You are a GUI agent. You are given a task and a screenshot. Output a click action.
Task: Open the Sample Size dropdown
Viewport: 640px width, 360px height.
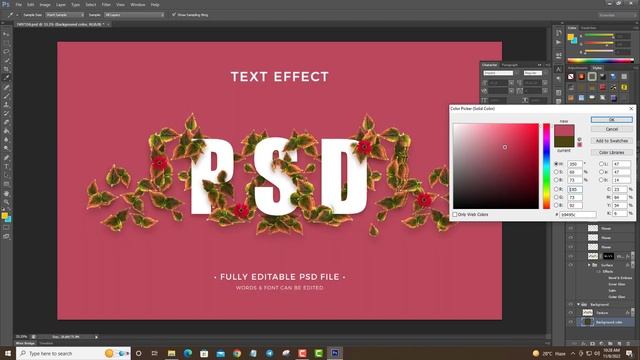tap(65, 15)
